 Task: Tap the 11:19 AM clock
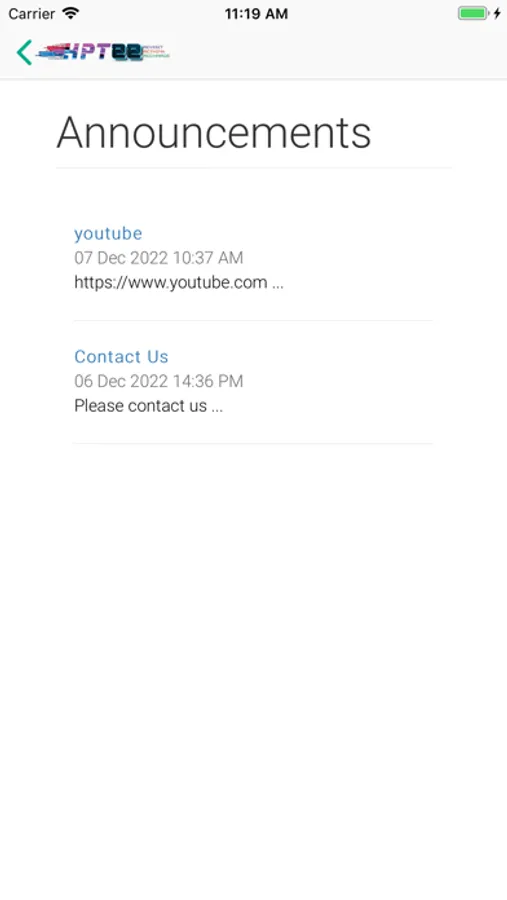coord(256,13)
